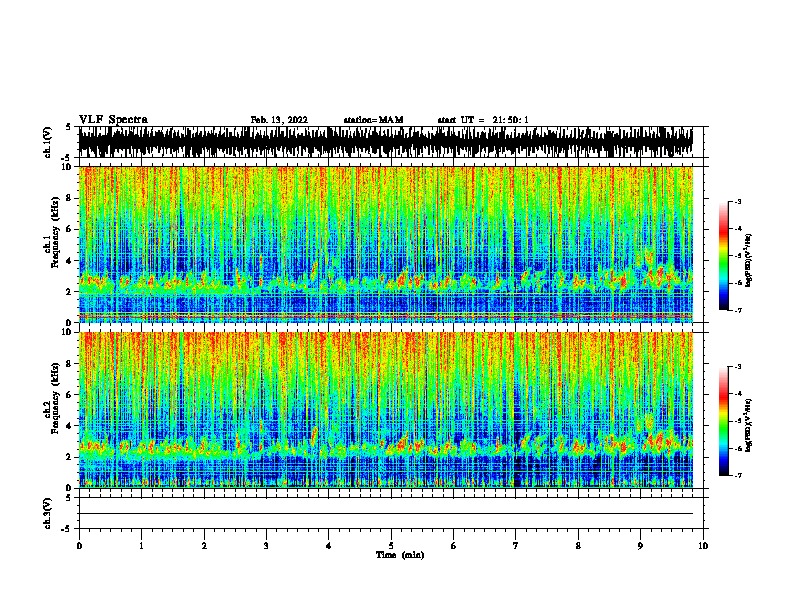Click the "ch.3(V)" axis label
The height and width of the screenshot is (612, 792).
[x=48, y=514]
